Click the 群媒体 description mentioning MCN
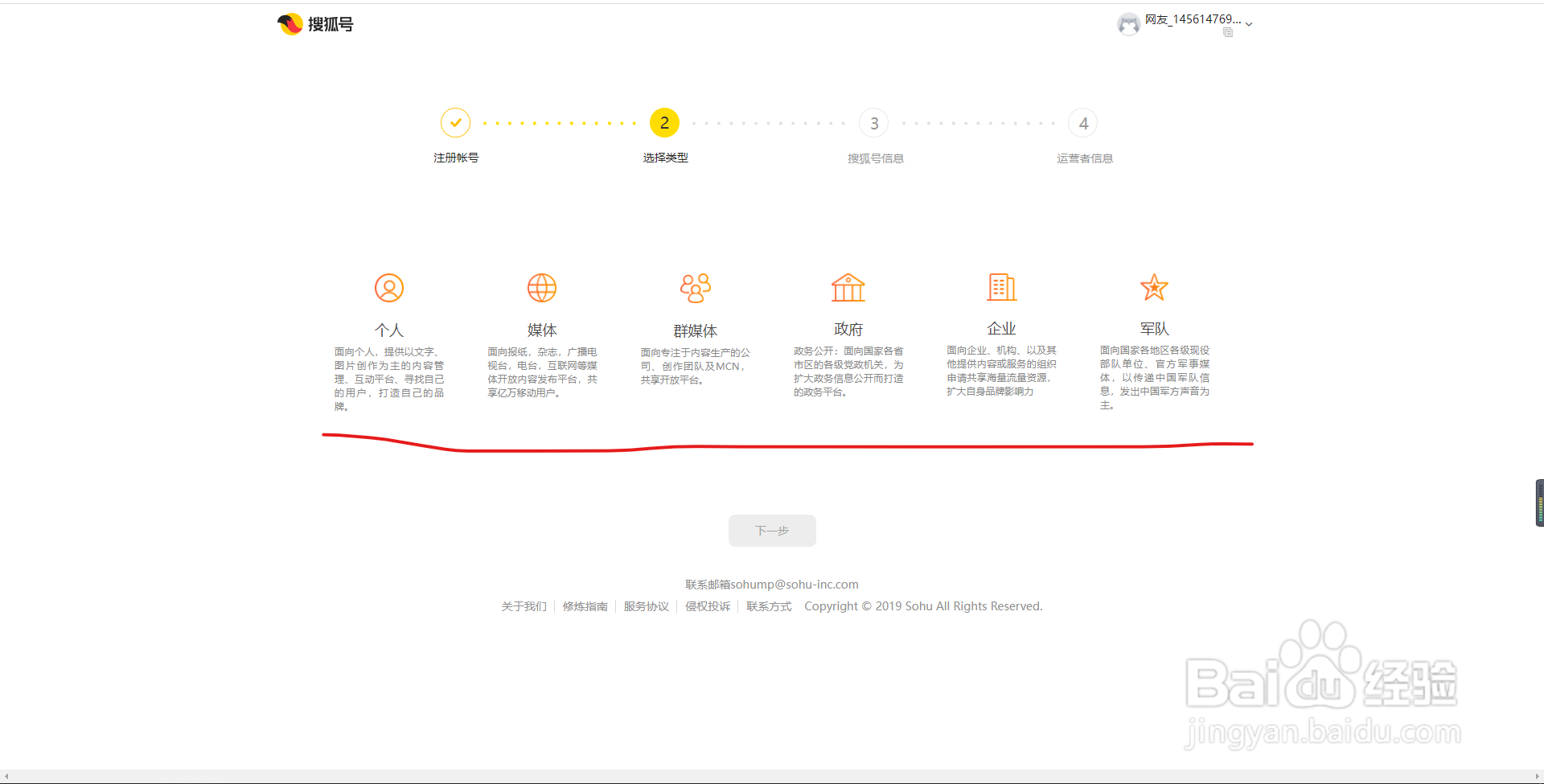 point(696,366)
